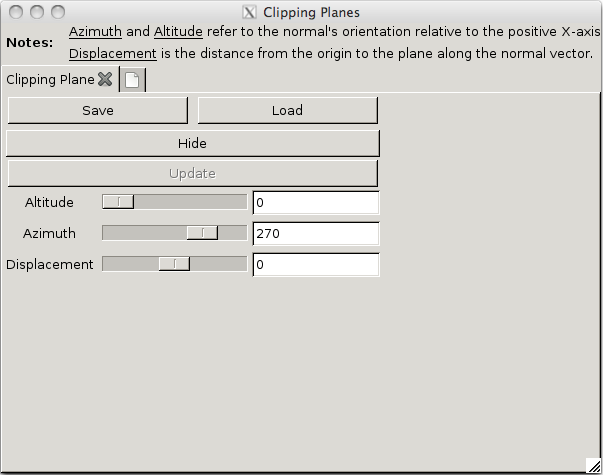Screen dimensions: 603x475
Task: Focus the Azimuth field showing 270
Action: click(x=315, y=234)
